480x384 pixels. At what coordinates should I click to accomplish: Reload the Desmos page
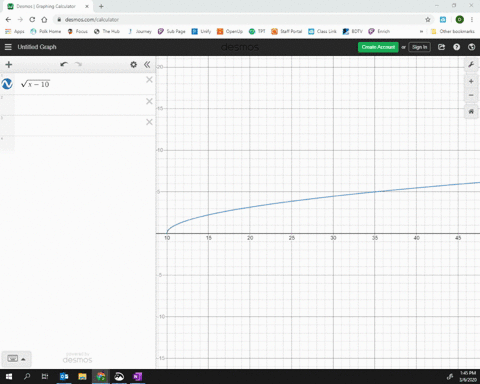32,20
